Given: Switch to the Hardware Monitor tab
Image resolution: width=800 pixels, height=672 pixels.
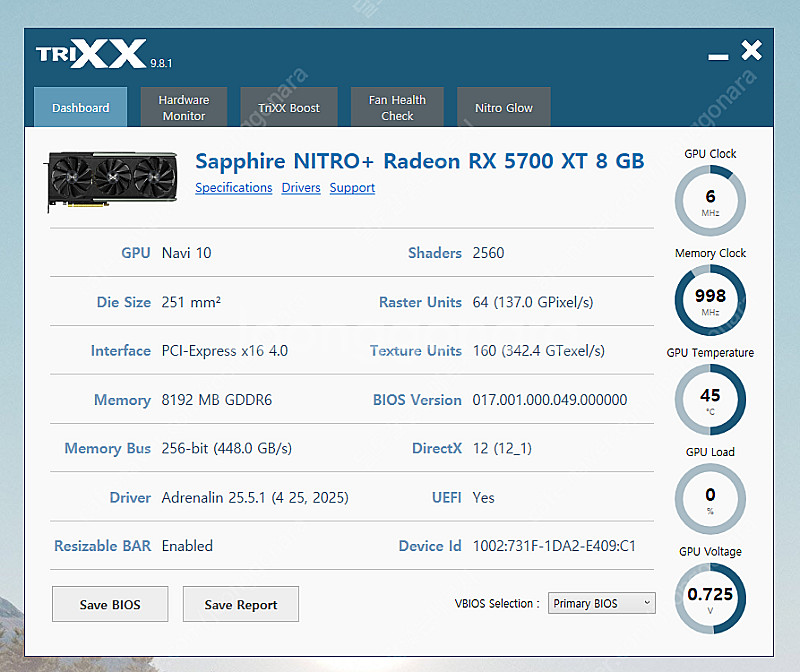Looking at the screenshot, I should point(184,107).
